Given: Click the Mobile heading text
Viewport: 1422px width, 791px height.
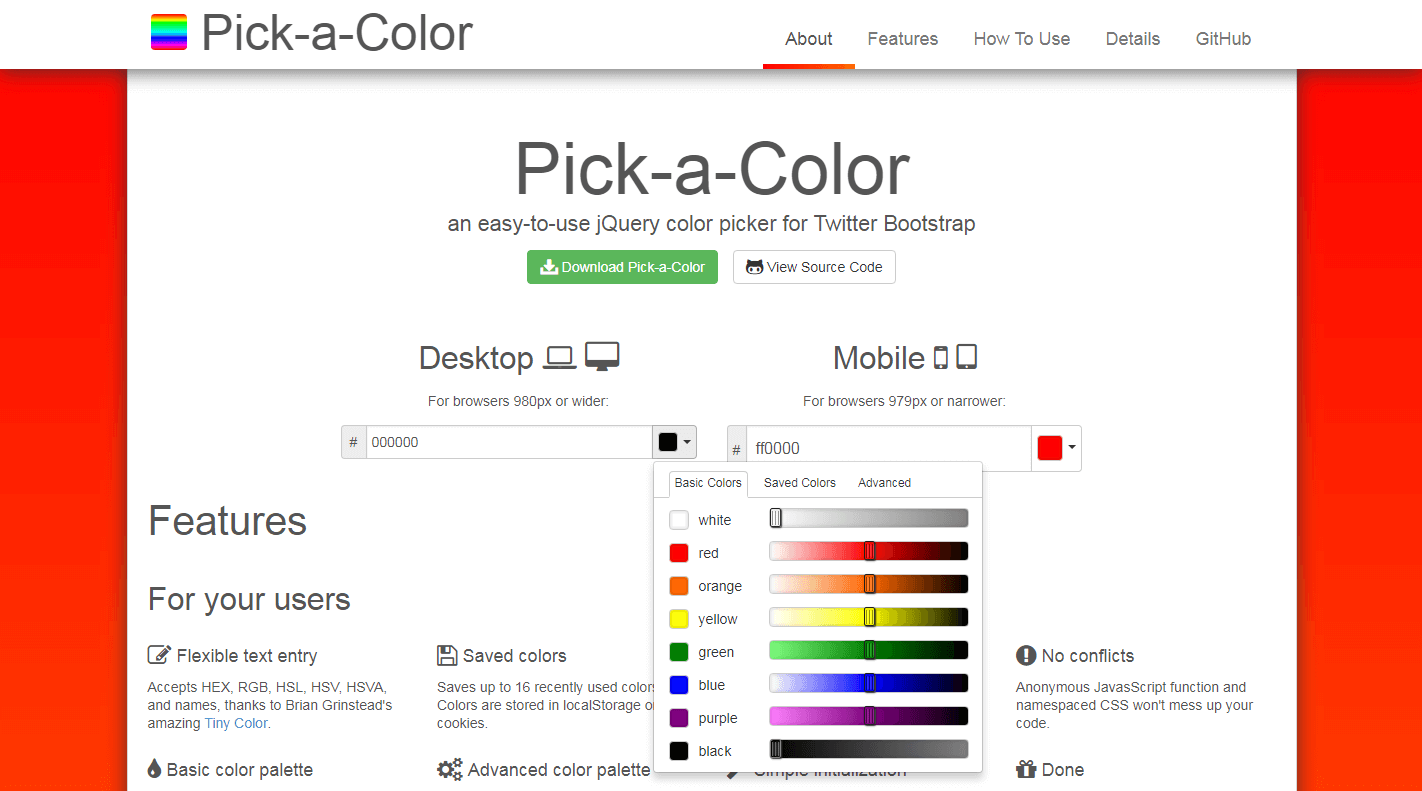Looking at the screenshot, I should [x=879, y=358].
